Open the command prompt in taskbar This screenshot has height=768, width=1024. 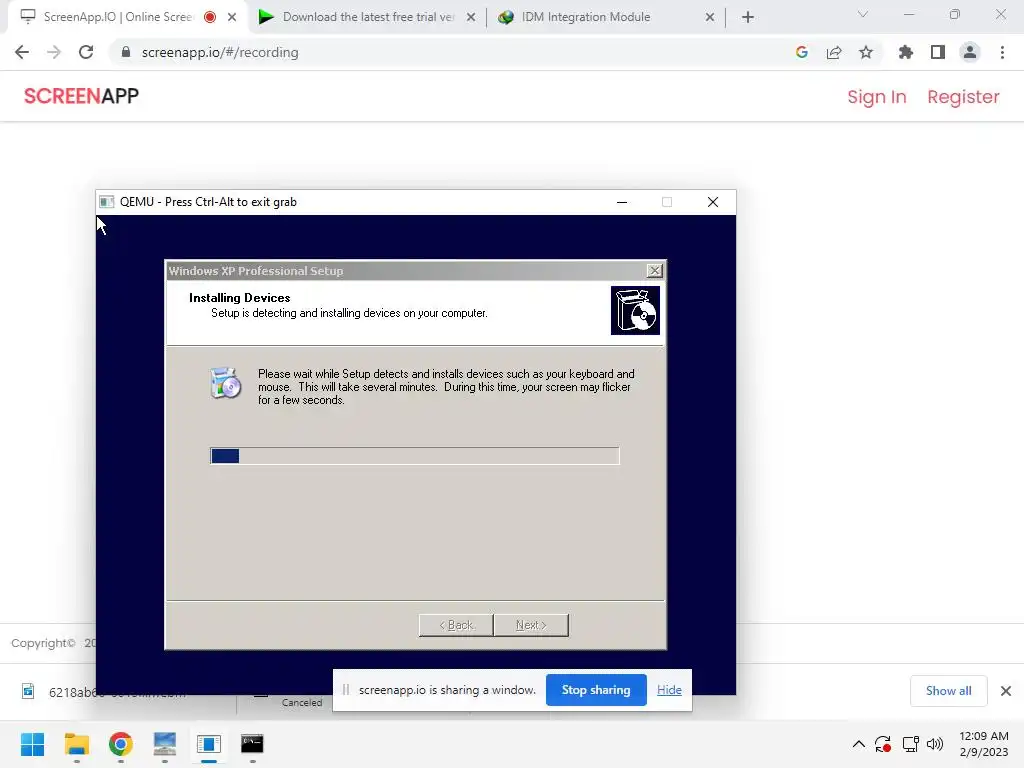click(252, 744)
